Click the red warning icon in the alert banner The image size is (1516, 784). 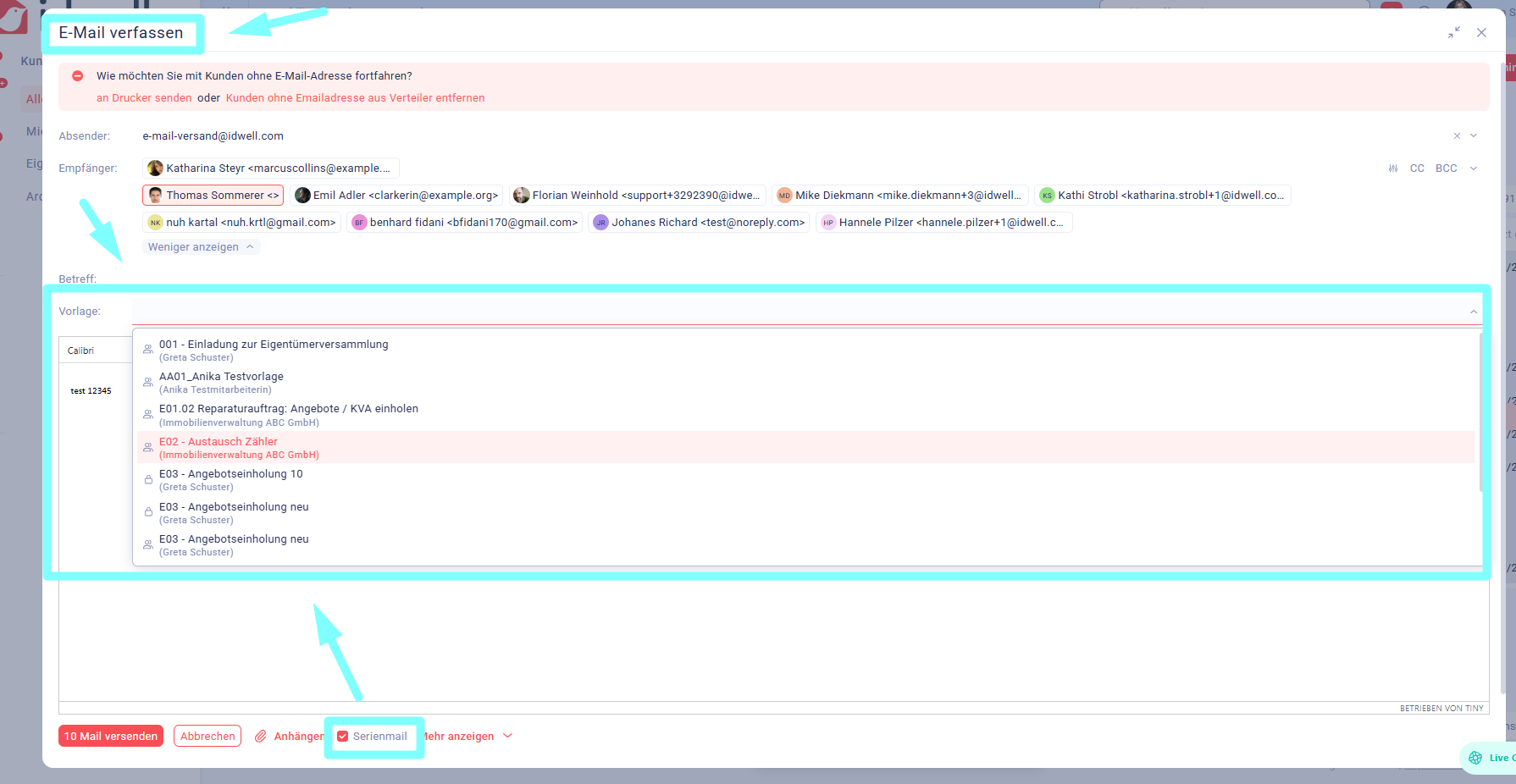click(78, 76)
